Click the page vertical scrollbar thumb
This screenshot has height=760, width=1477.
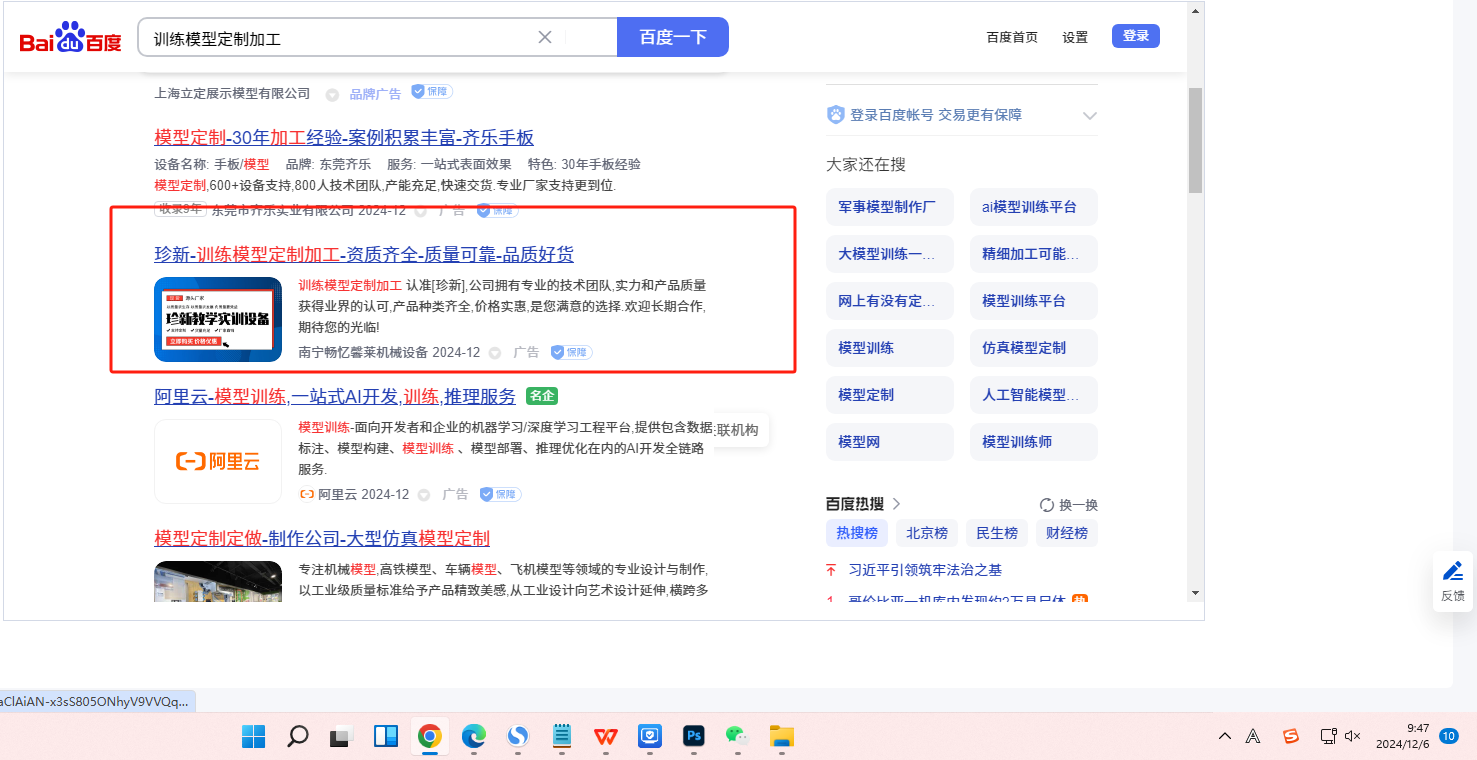(x=1195, y=140)
